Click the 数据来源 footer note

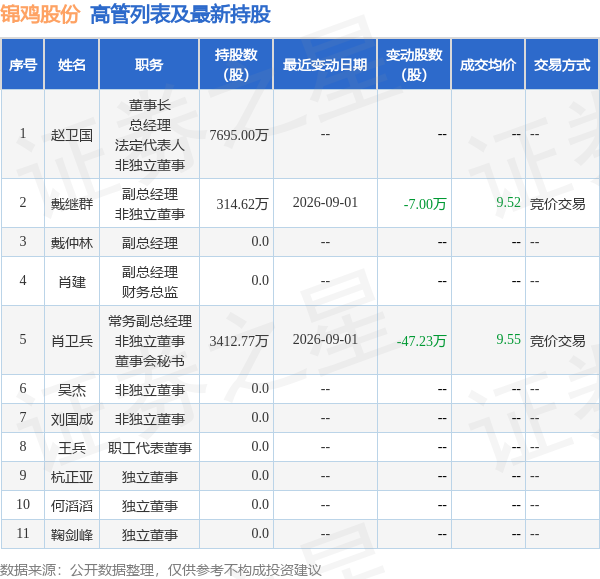pyautogui.click(x=160, y=570)
